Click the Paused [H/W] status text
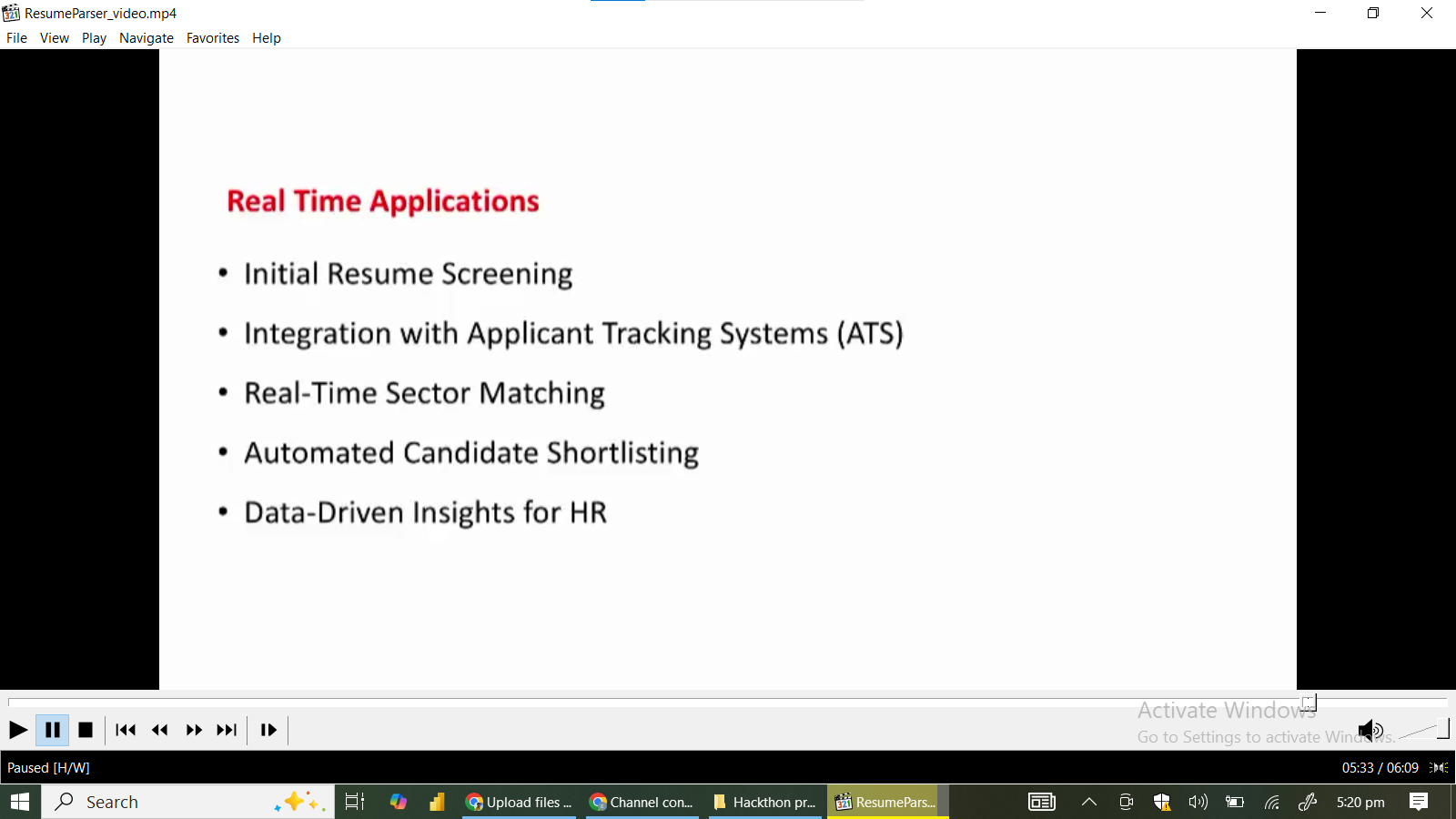 tap(48, 768)
